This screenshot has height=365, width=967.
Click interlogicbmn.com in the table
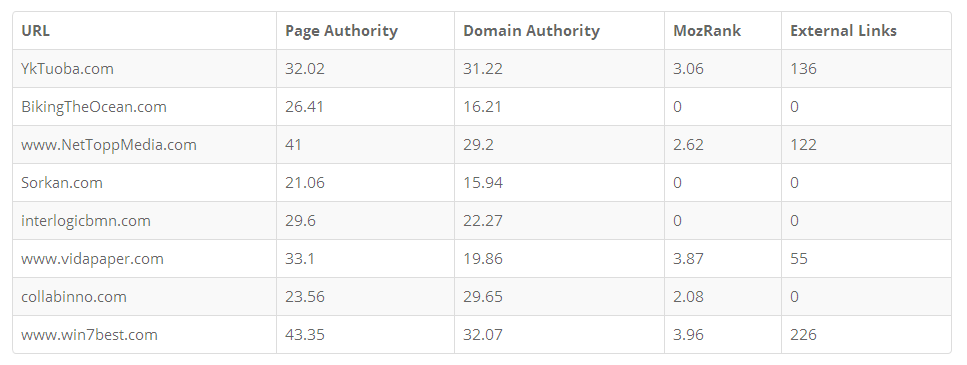point(86,221)
